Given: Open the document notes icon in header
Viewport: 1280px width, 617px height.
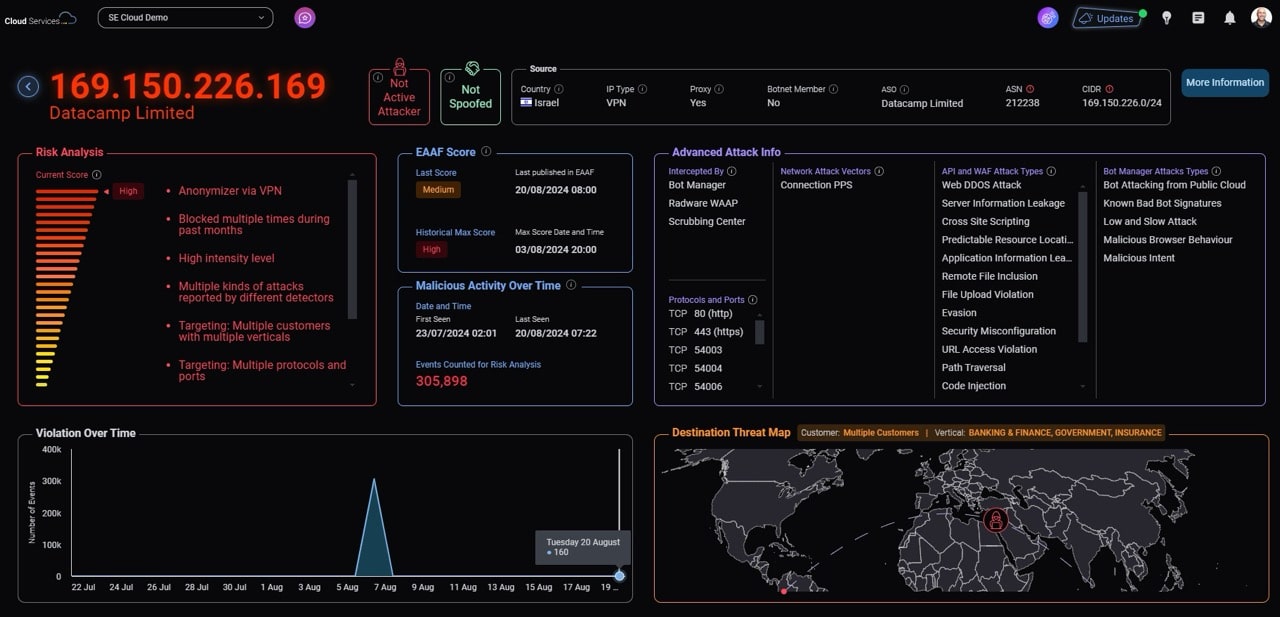Looking at the screenshot, I should pos(1199,18).
